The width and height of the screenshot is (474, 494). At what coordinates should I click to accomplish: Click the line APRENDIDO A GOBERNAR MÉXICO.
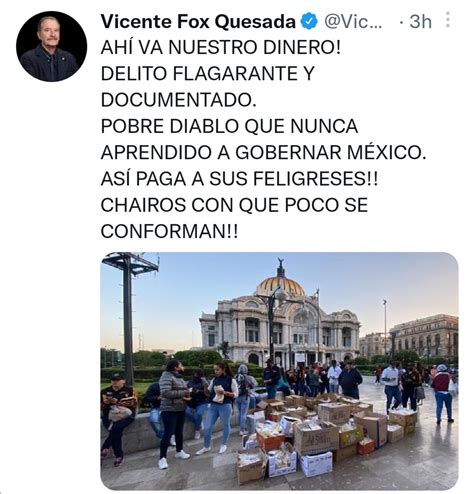pos(264,153)
